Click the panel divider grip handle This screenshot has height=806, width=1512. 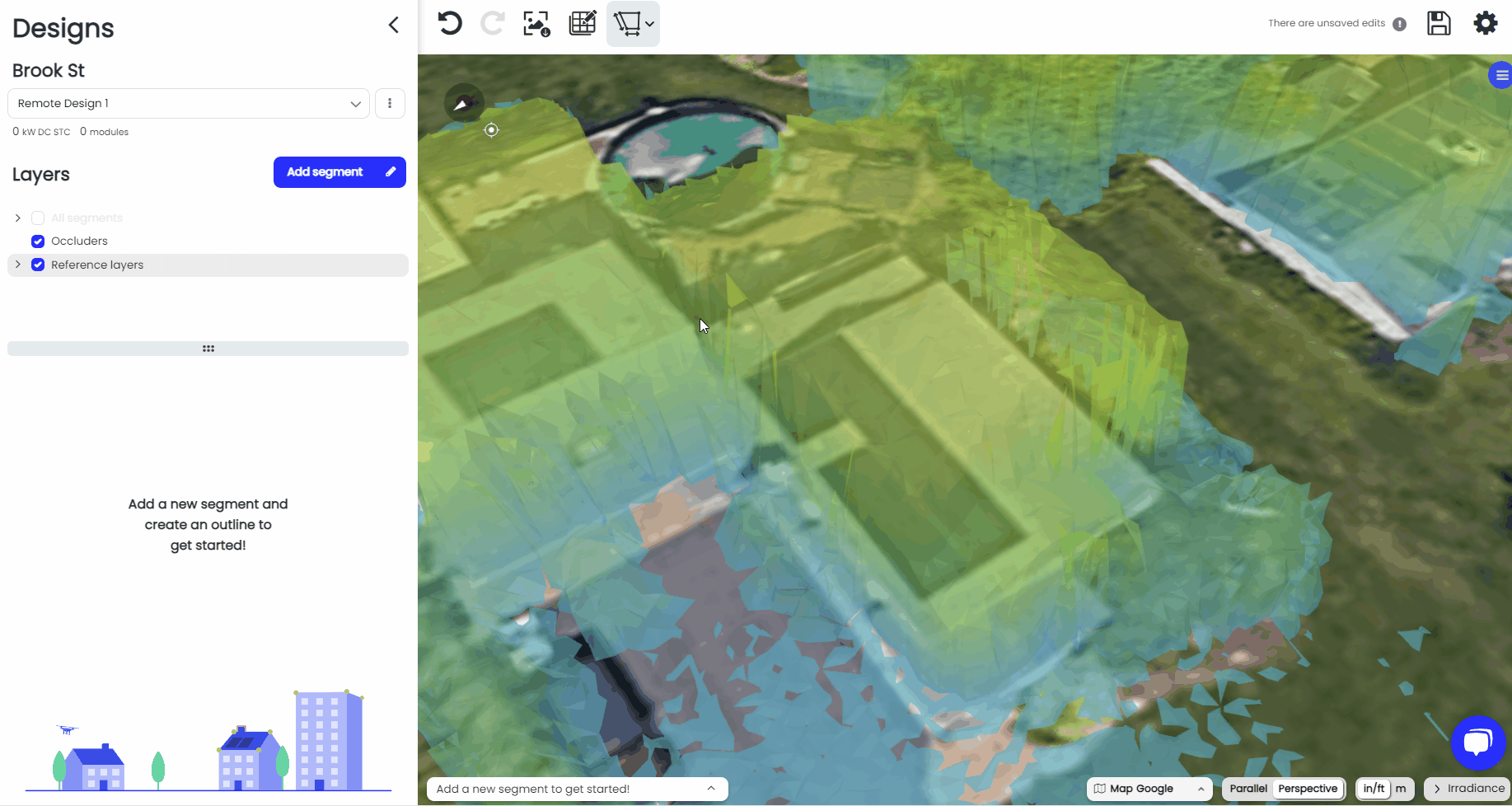tap(208, 349)
